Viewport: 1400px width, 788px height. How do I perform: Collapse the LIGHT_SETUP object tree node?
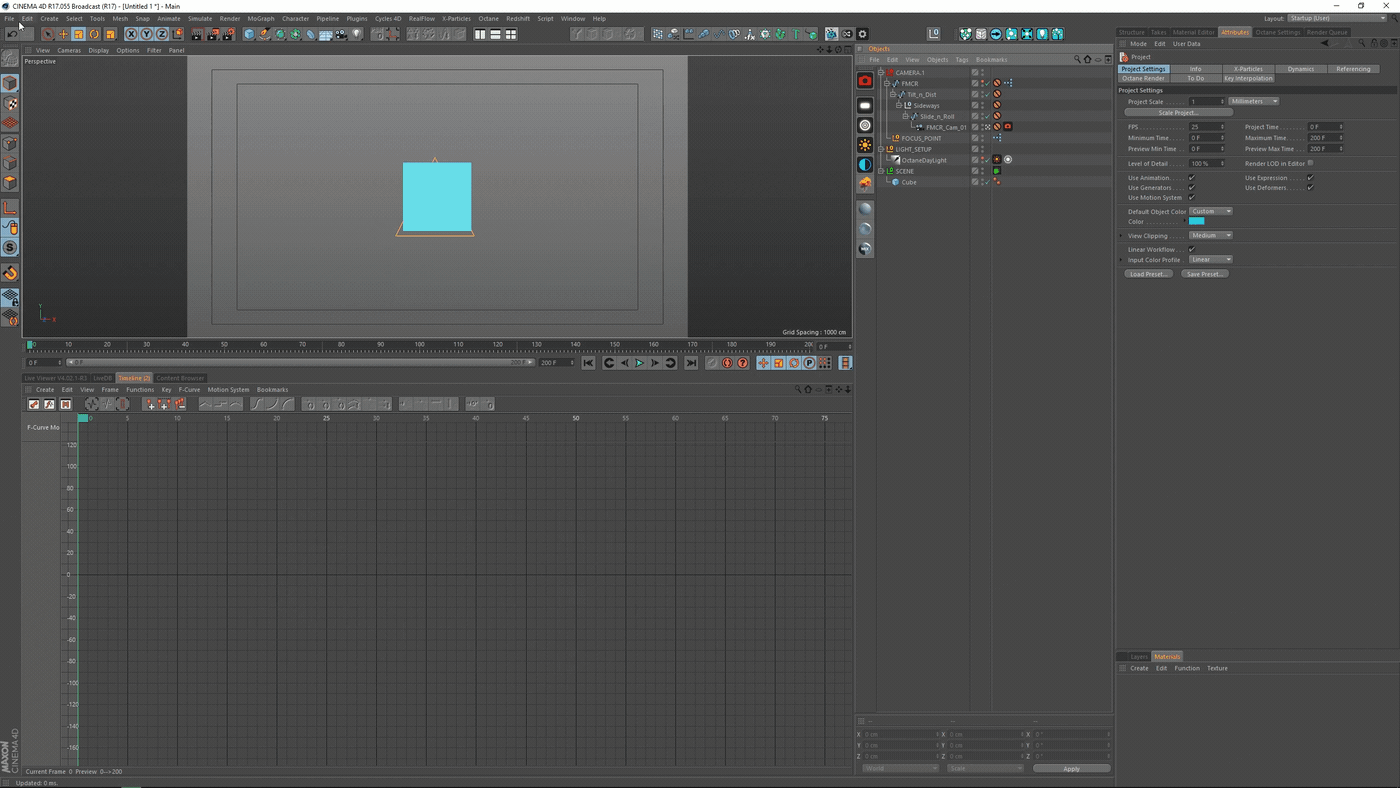[x=881, y=149]
